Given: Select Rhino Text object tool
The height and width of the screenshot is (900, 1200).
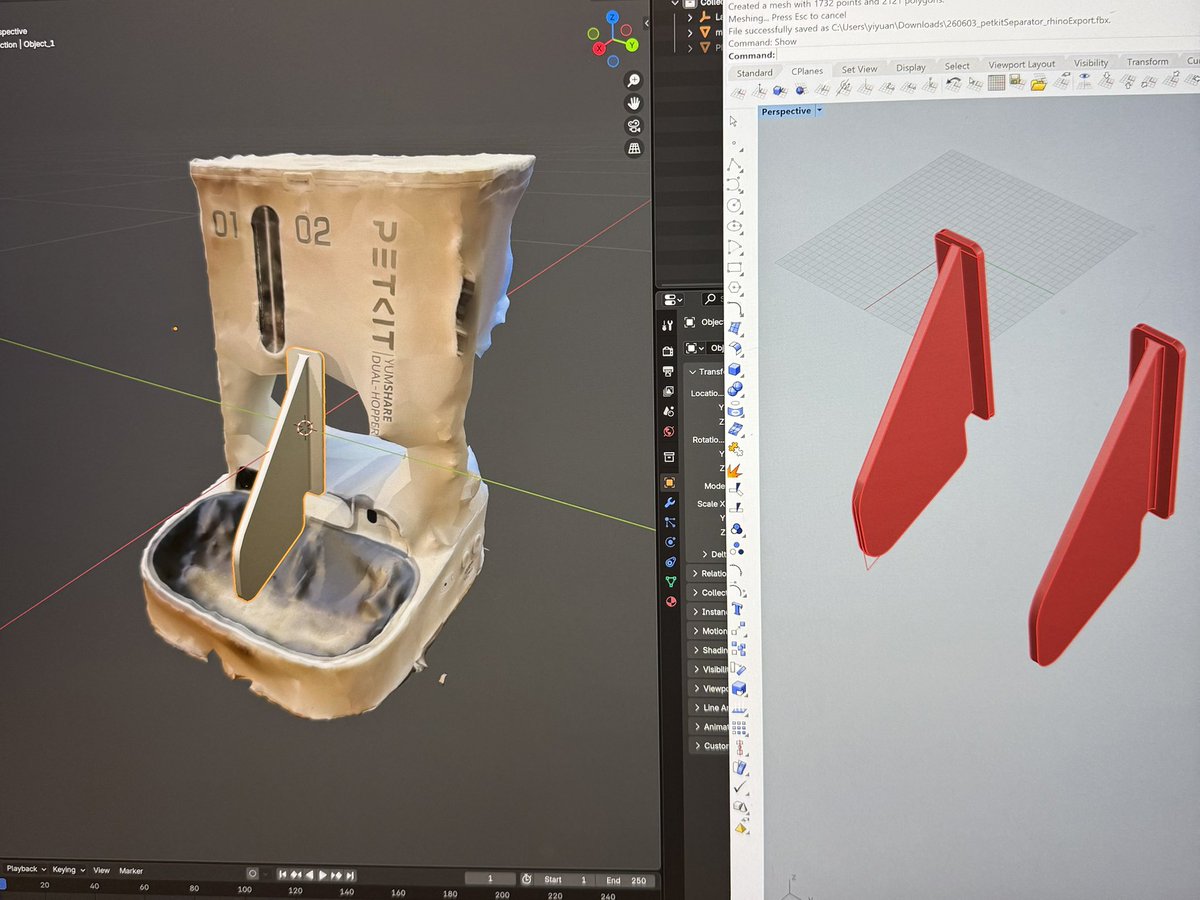Looking at the screenshot, I should pyautogui.click(x=737, y=607).
